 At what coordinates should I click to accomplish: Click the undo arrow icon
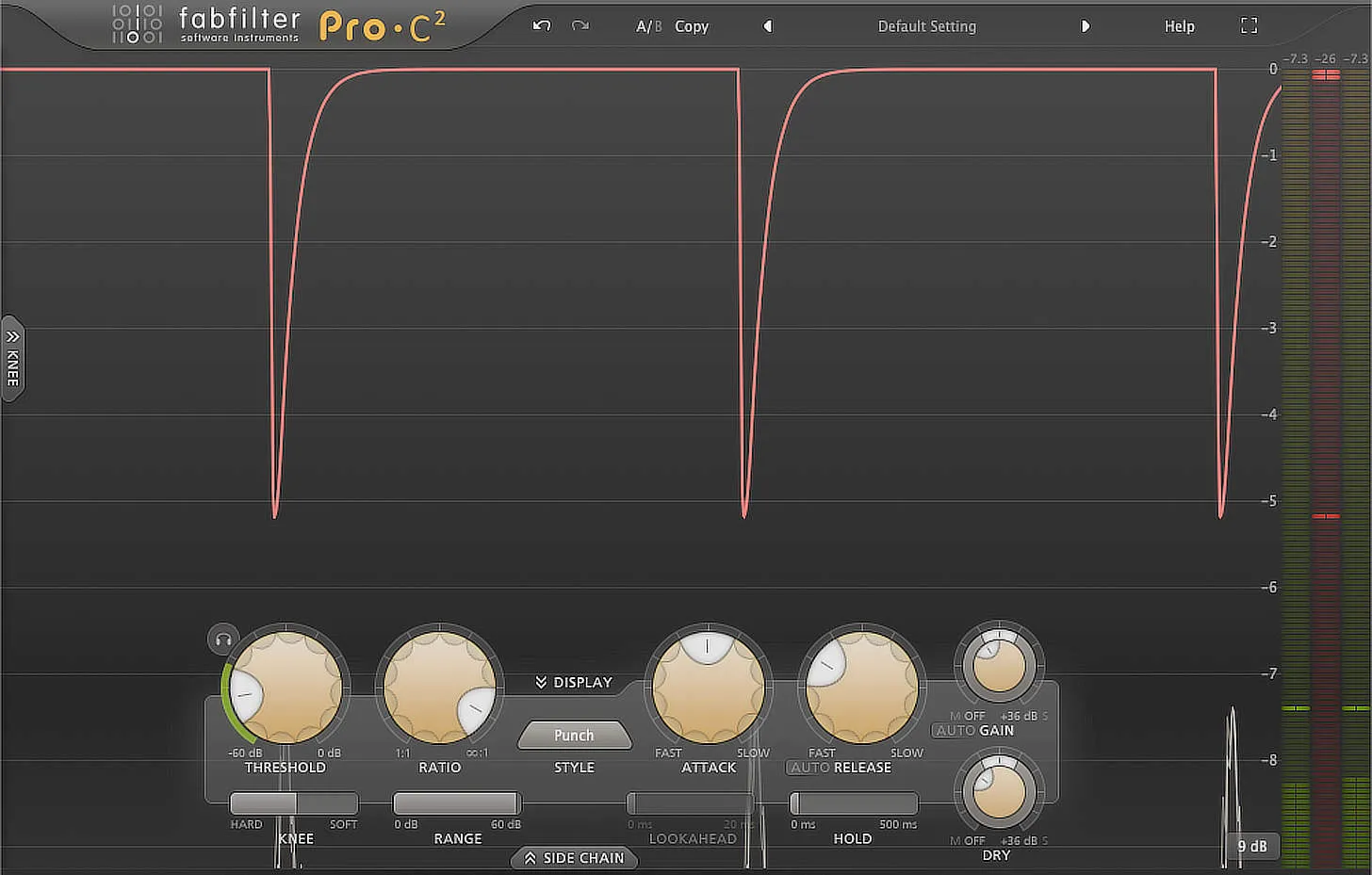(541, 26)
